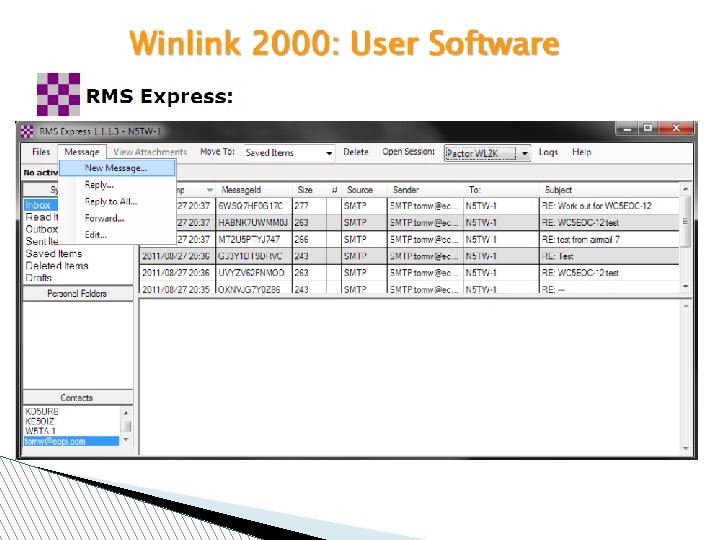This screenshot has width=720, height=540.
Task: Open the Pactor WL2K session dropdown
Action: point(487,153)
